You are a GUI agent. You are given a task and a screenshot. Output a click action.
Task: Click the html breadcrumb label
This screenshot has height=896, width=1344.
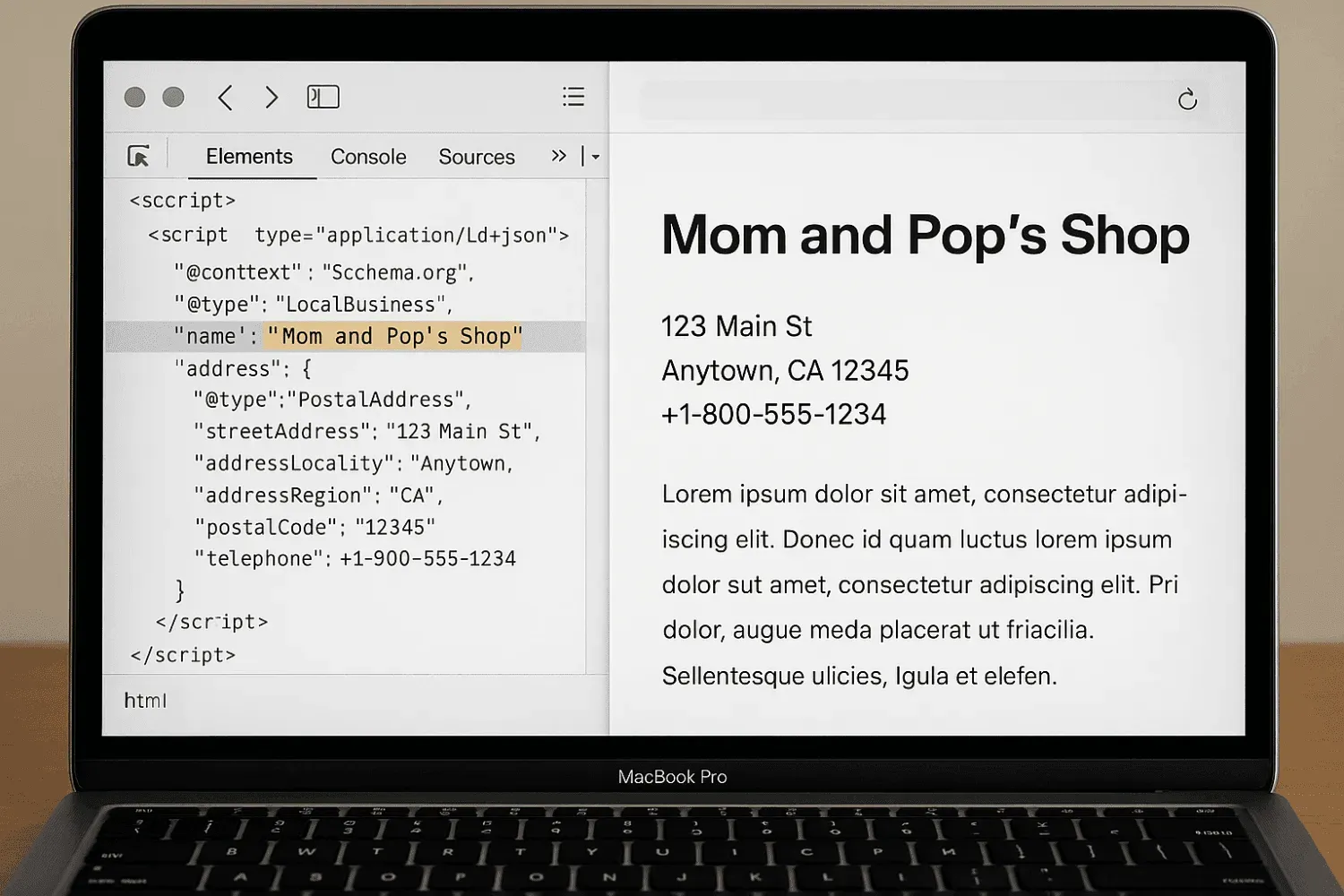coord(146,700)
